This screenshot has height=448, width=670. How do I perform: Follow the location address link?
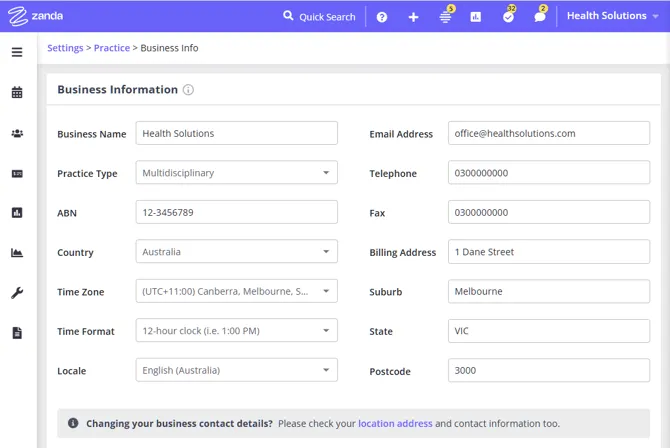[395, 423]
